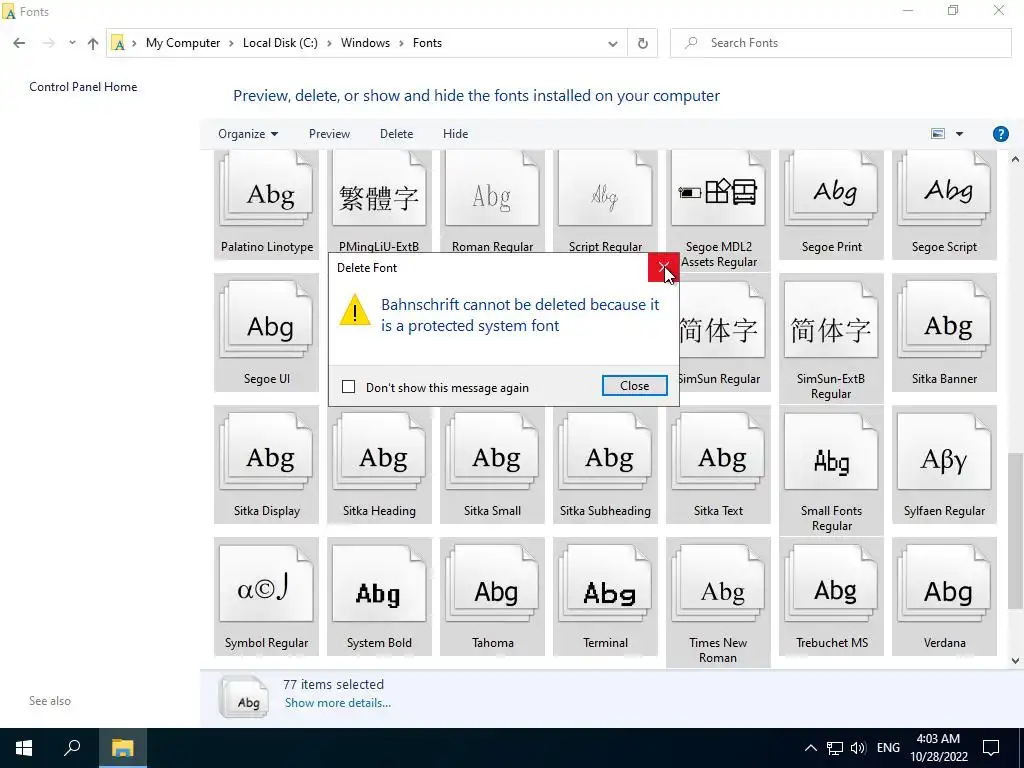
Task: Open the Windows Start menu
Action: tap(24, 748)
